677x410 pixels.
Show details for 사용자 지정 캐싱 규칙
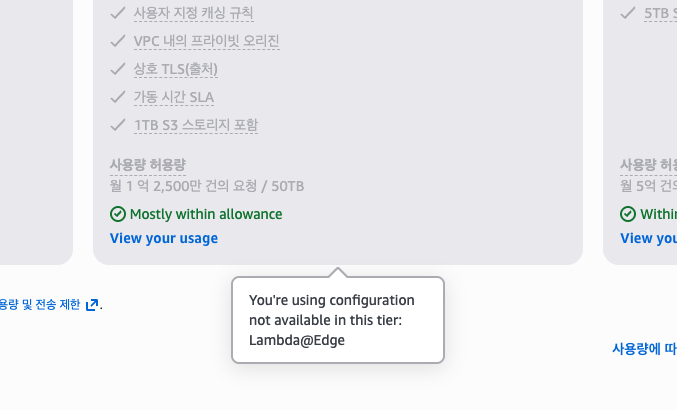(193, 13)
